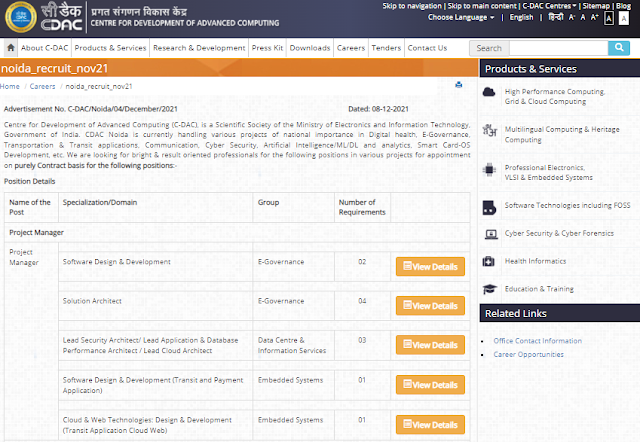Viewport: 640px width, 442px height.
Task: View Details for Transit and Payment Application row
Action: (430, 384)
